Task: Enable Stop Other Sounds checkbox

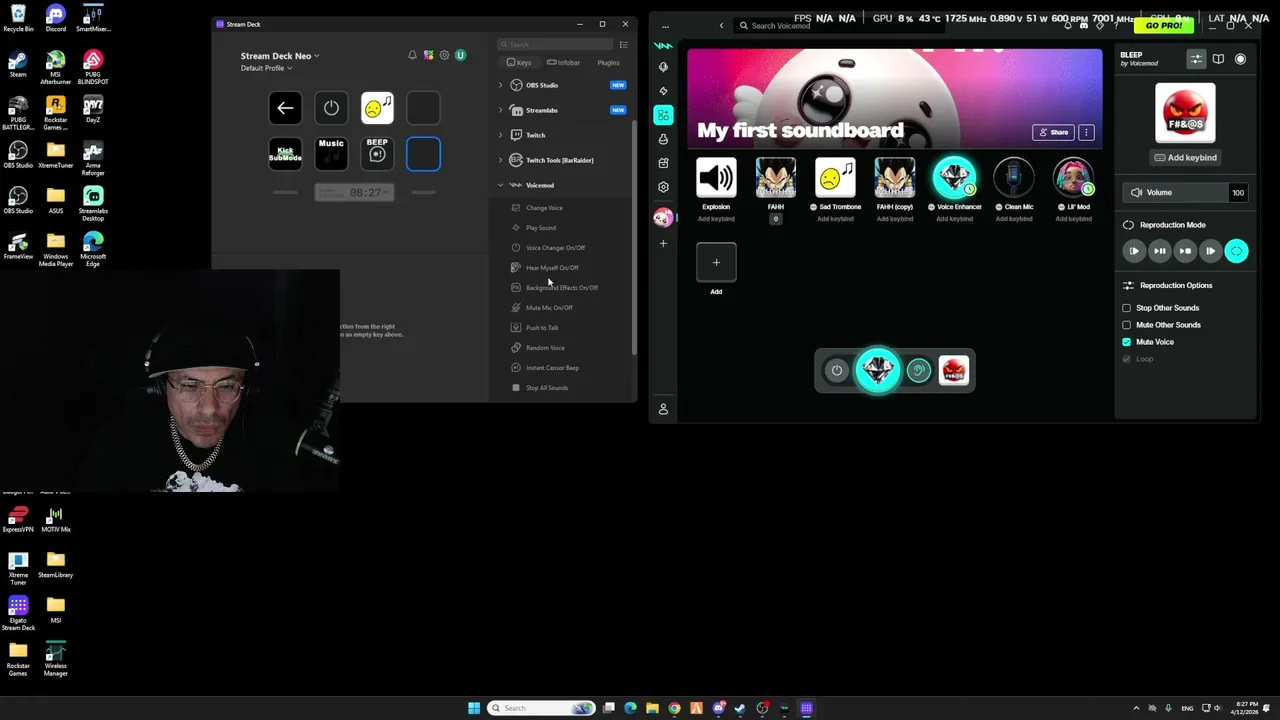Action: [1127, 308]
